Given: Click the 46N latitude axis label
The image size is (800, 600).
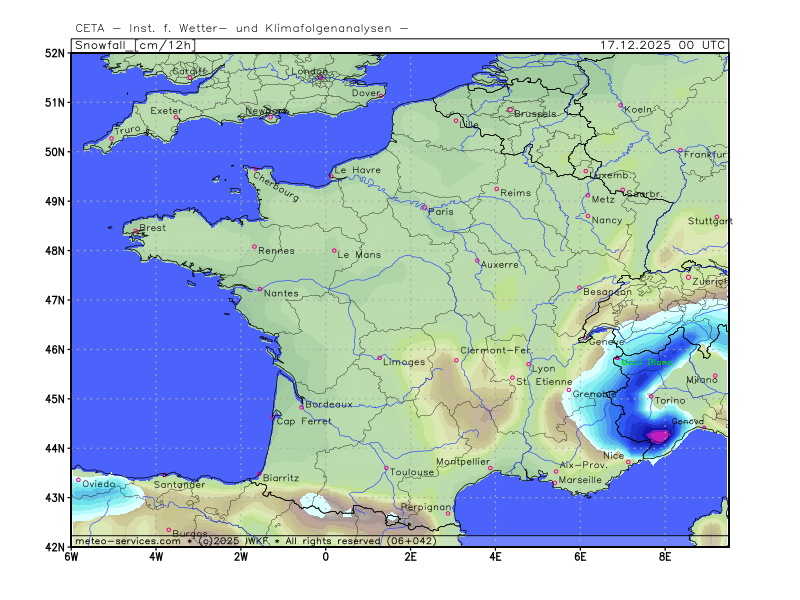Looking at the screenshot, I should 54,349.
